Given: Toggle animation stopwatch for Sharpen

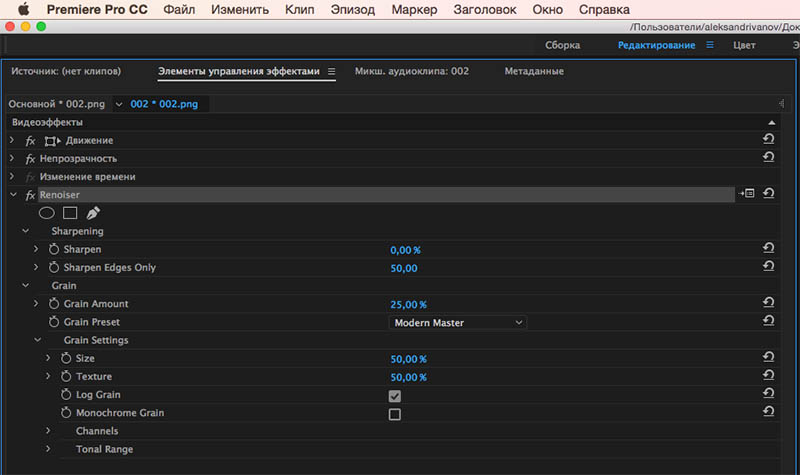Looking at the screenshot, I should click(x=54, y=249).
